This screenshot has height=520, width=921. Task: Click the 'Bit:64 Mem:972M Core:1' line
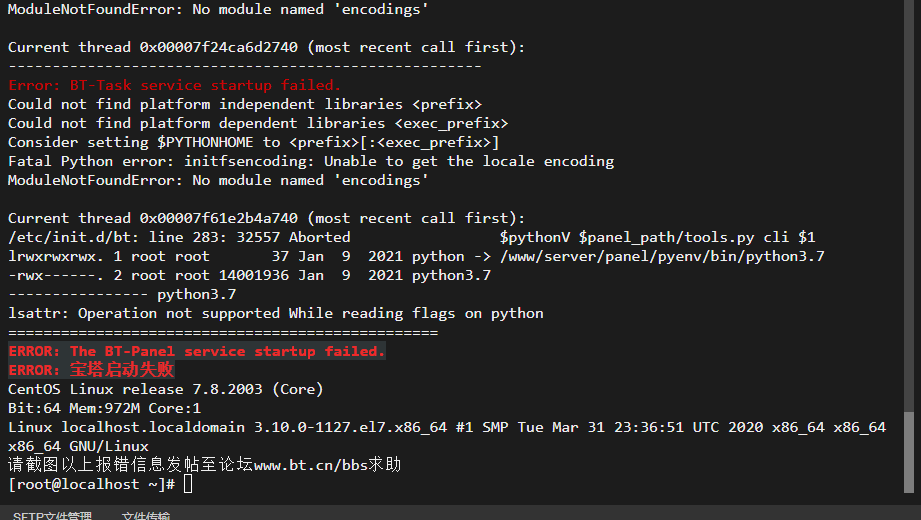(x=105, y=408)
